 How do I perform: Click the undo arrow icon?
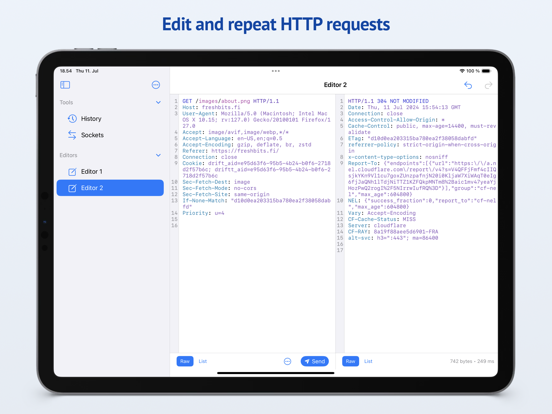click(468, 85)
